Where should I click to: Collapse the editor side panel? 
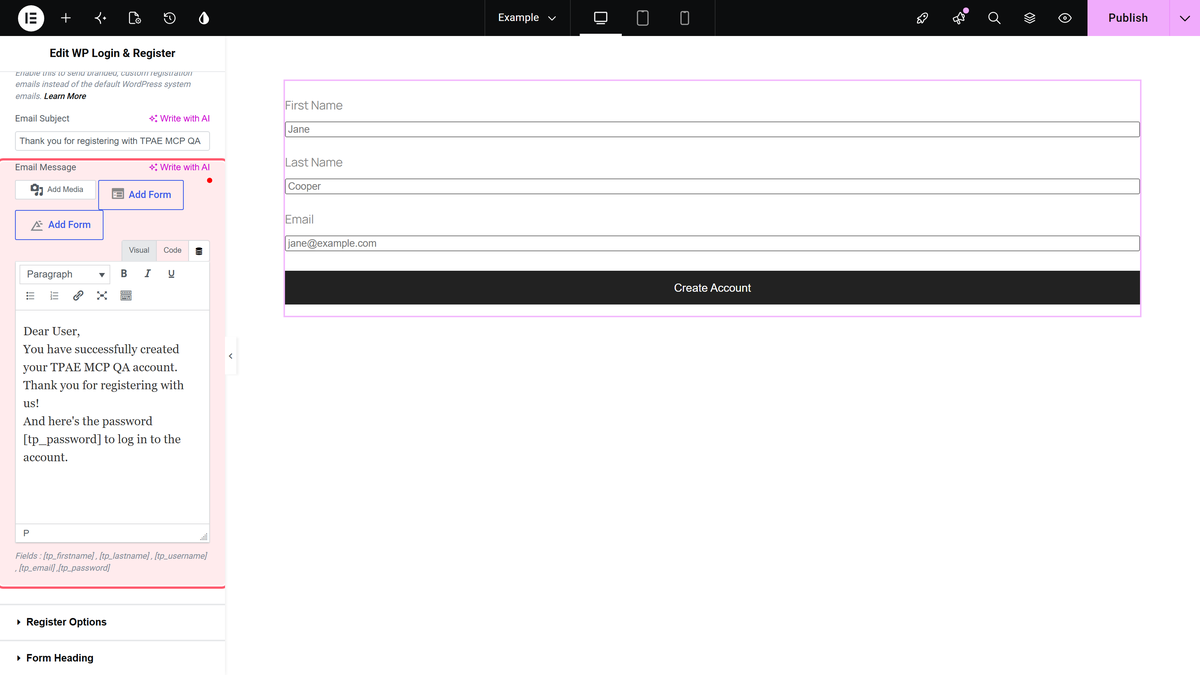click(x=231, y=356)
